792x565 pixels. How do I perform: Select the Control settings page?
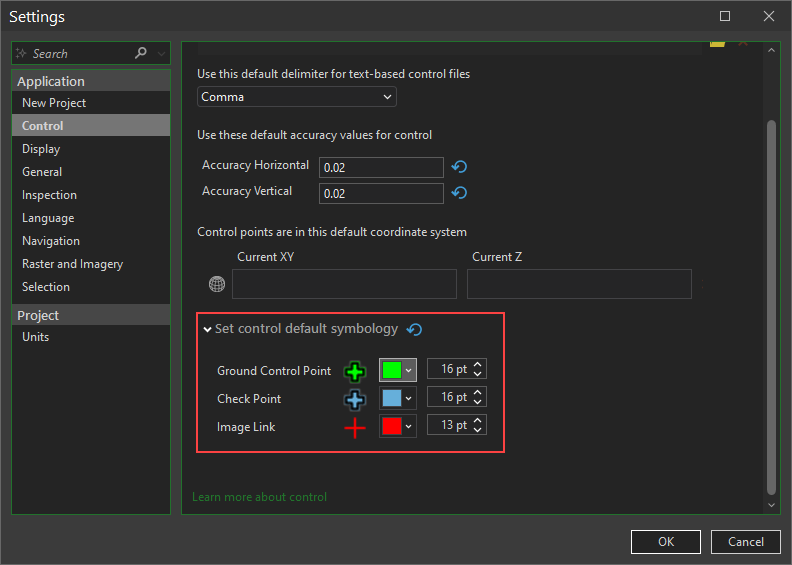coord(91,125)
